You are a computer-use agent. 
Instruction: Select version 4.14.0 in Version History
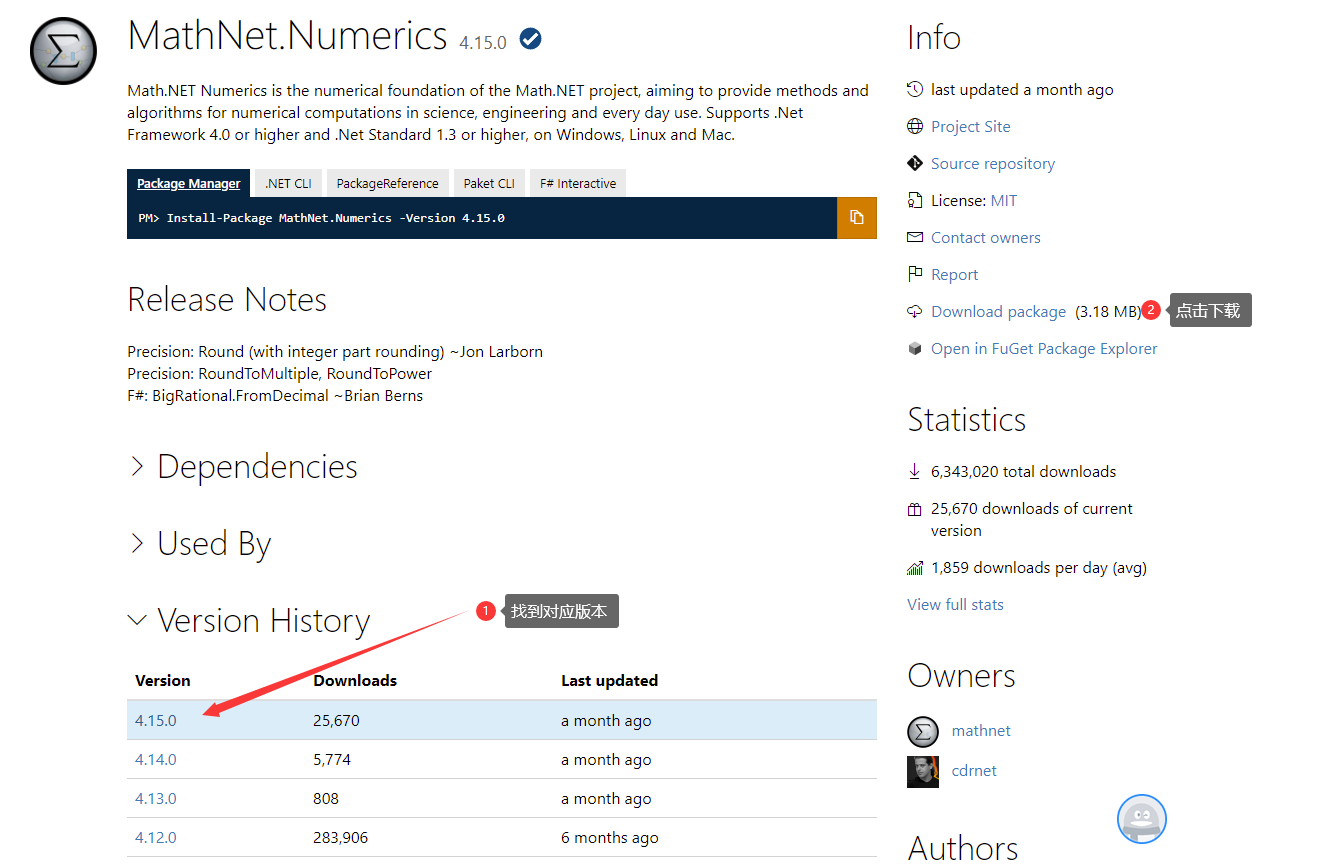point(155,759)
